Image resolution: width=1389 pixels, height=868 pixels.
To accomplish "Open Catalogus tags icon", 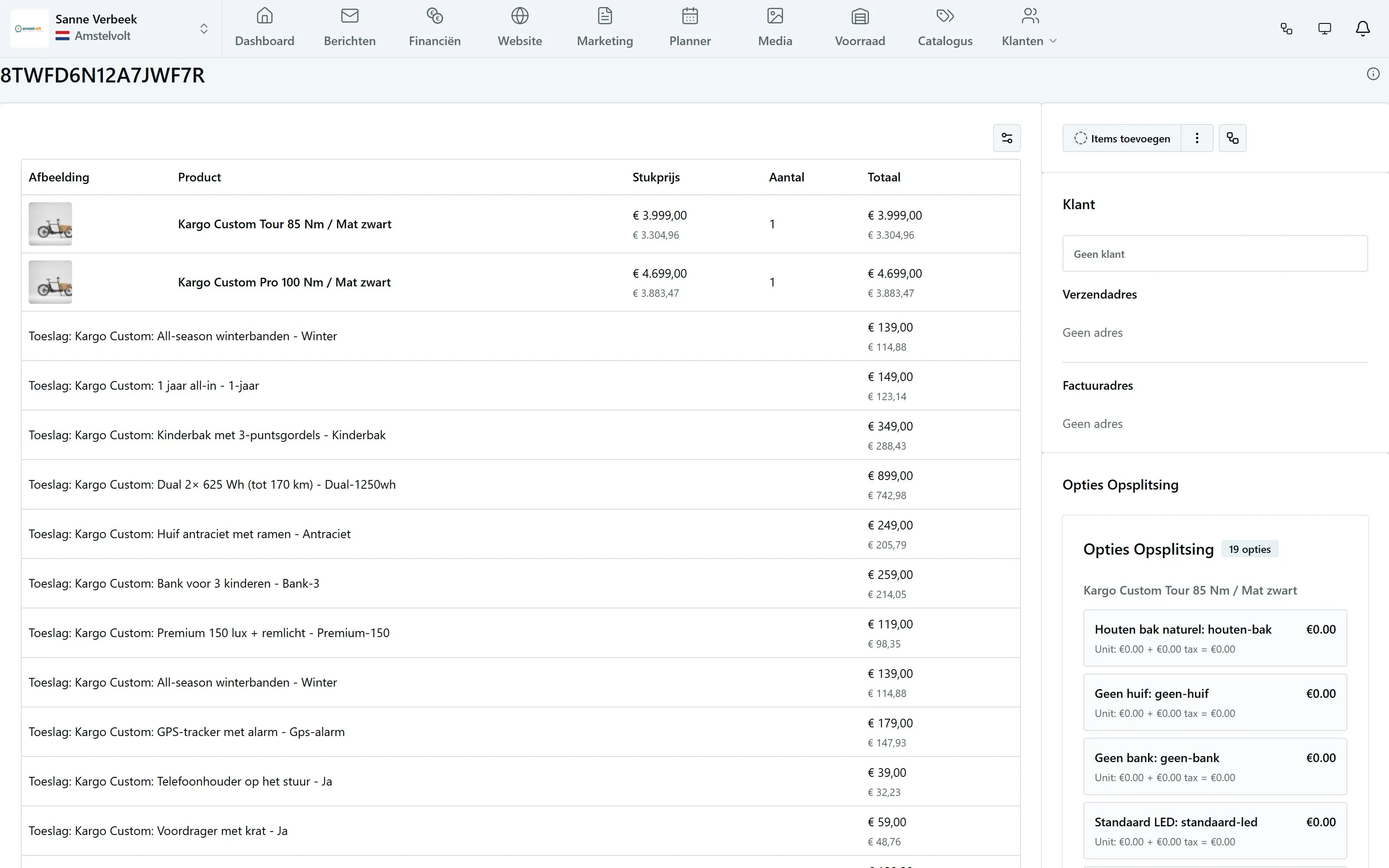I will 945,16.
